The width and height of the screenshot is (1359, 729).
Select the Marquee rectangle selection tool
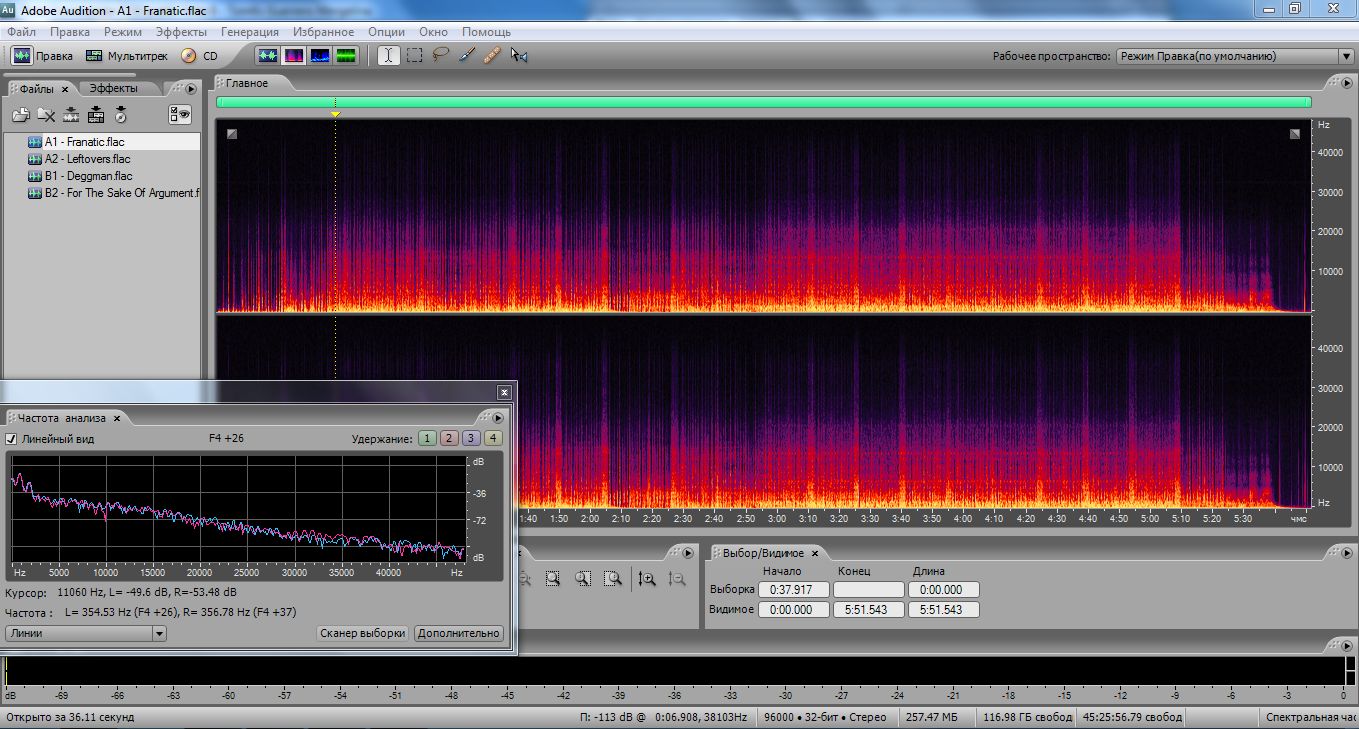[414, 56]
